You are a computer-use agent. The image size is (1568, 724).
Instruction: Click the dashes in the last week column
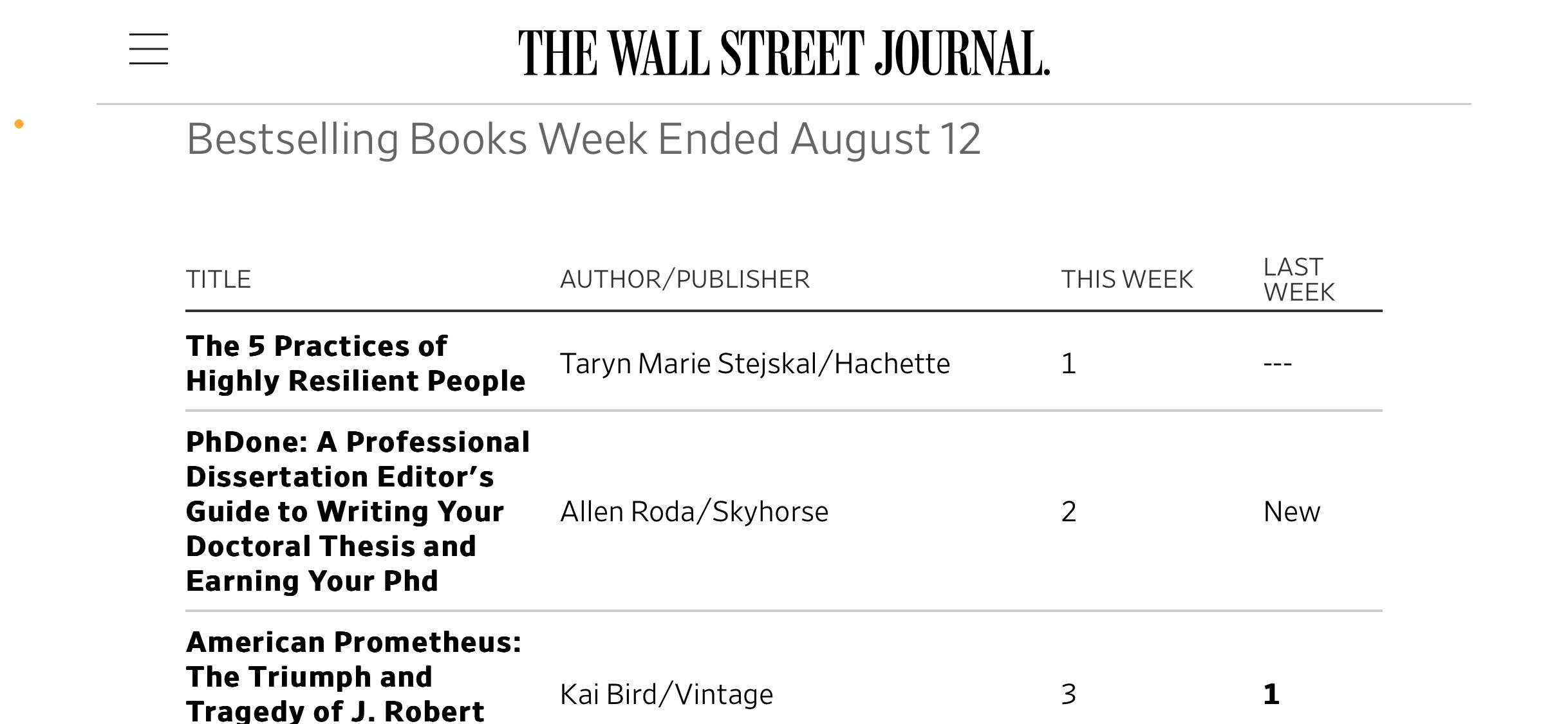1278,364
